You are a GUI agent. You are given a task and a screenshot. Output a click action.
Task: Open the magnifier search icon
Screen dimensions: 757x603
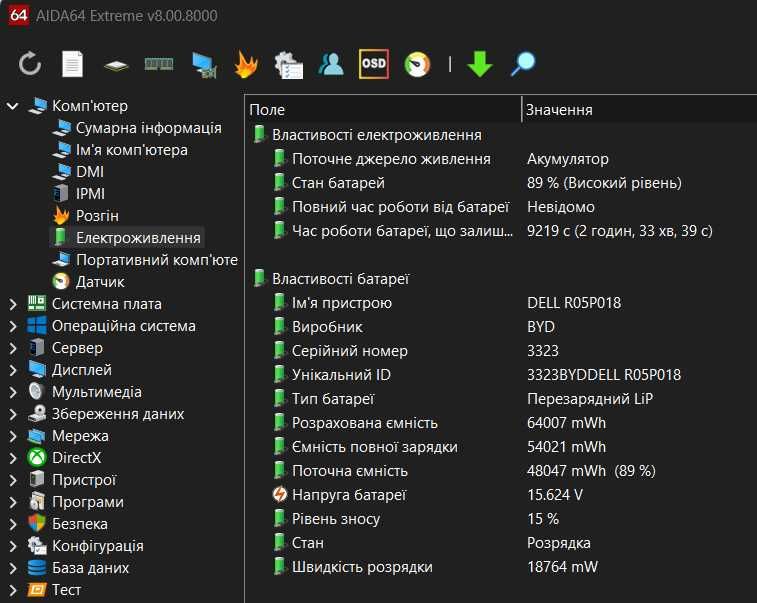tap(523, 64)
